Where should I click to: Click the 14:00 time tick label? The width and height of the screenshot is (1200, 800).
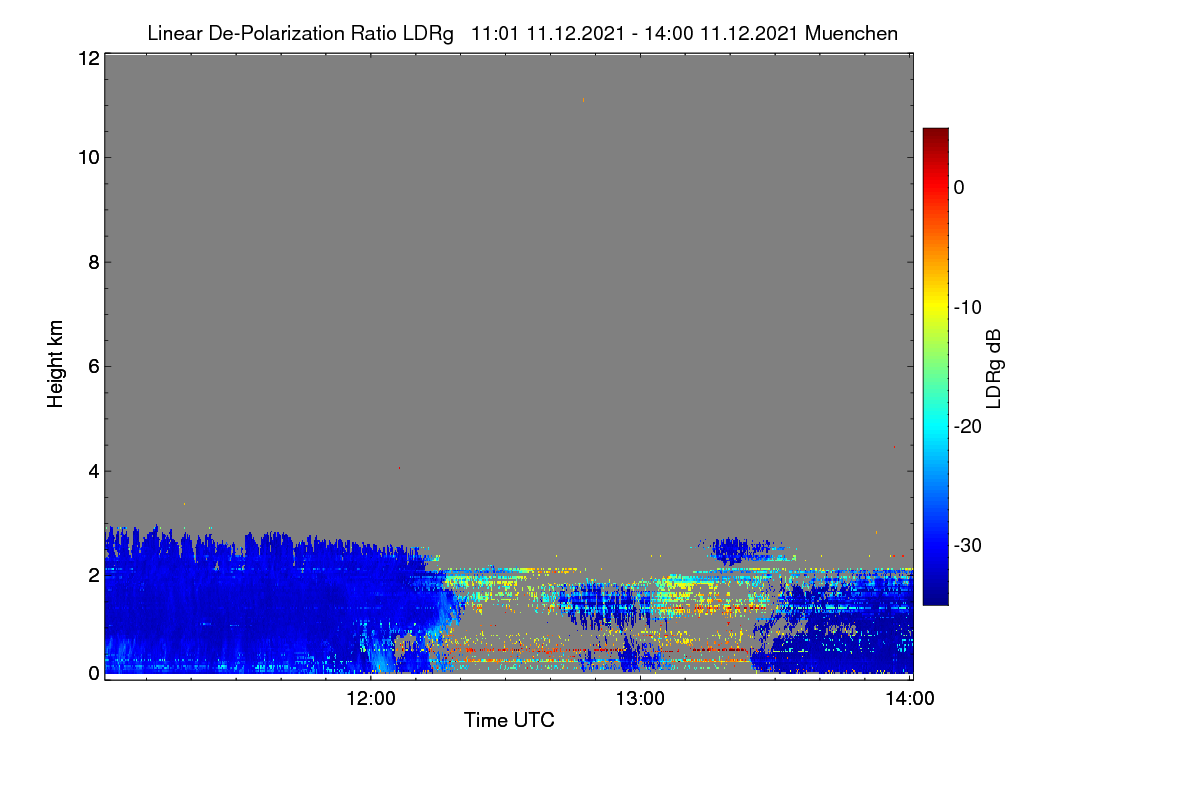[x=910, y=699]
